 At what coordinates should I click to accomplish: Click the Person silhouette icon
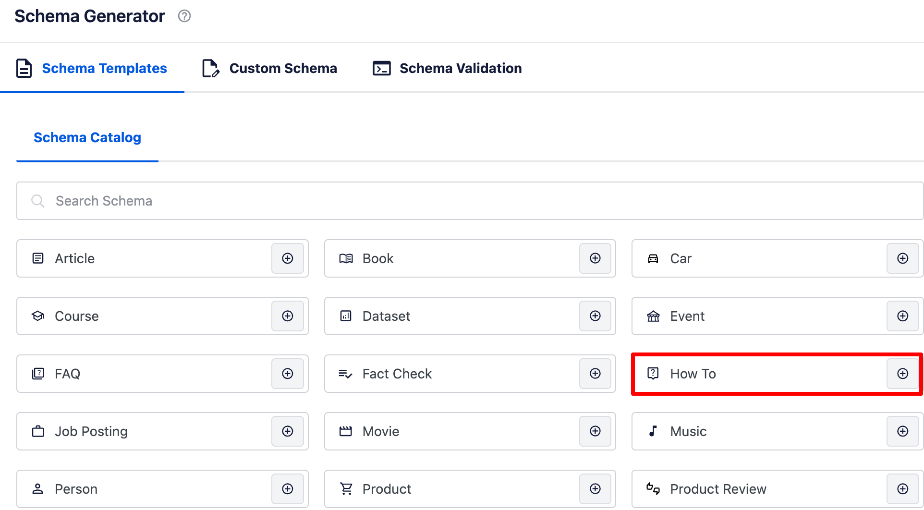[x=38, y=489]
